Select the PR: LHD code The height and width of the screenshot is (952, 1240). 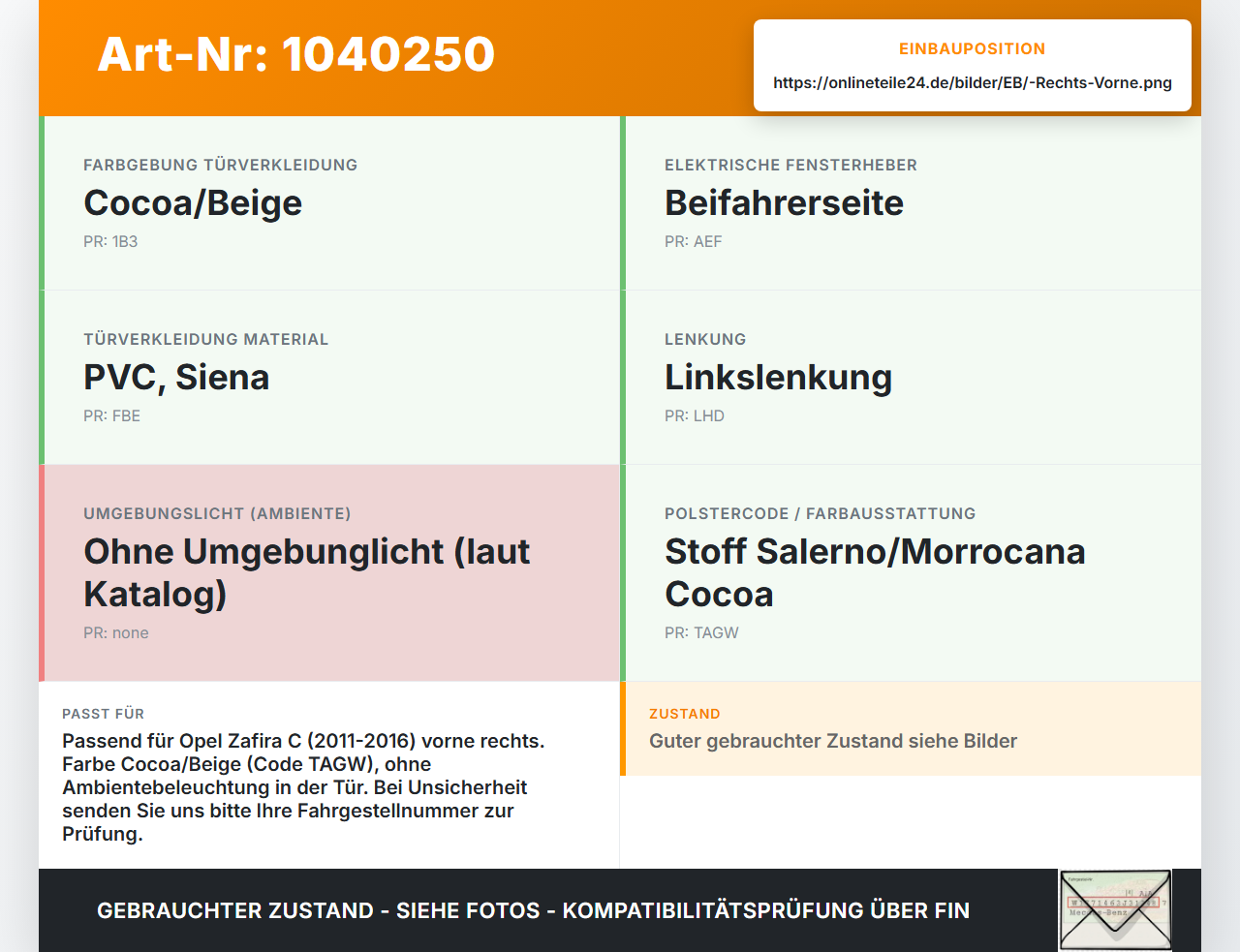[x=695, y=415]
